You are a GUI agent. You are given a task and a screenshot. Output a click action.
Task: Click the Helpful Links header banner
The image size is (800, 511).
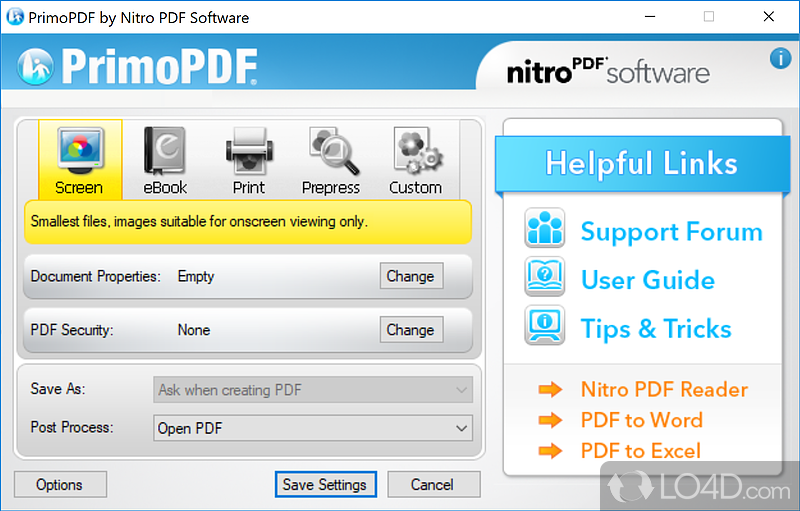pos(642,164)
